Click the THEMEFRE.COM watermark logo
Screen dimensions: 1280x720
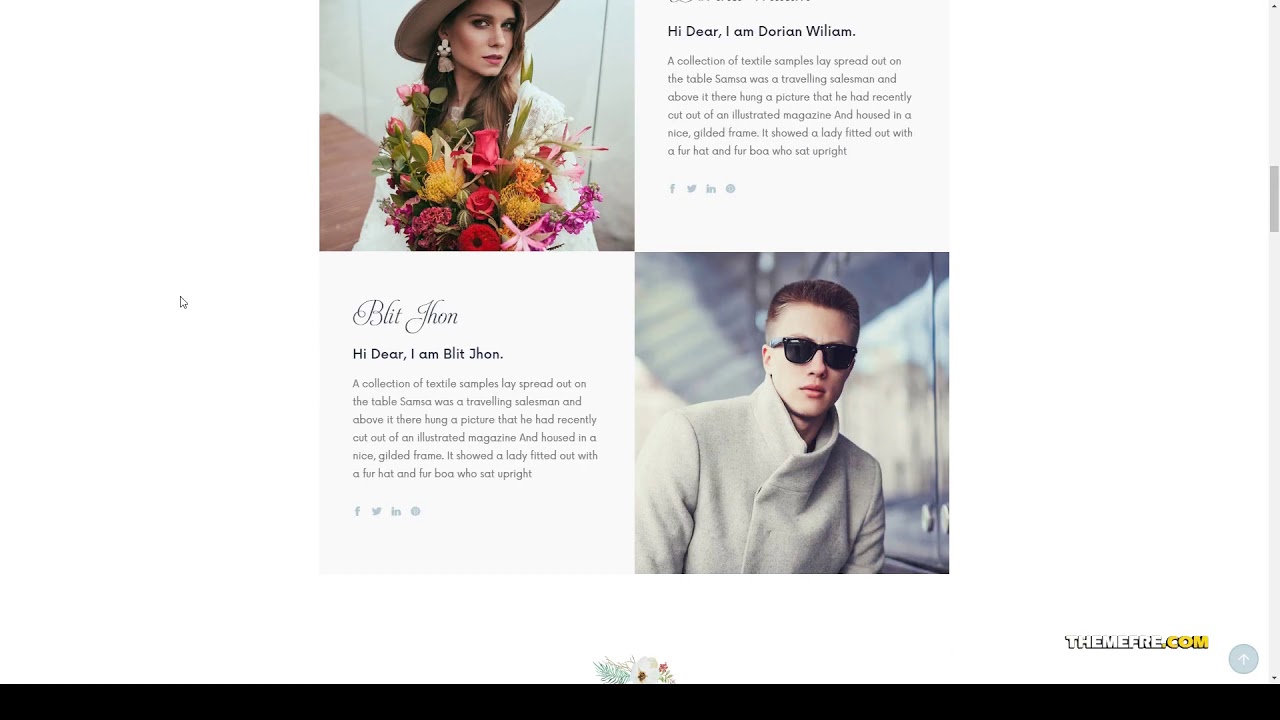1136,642
